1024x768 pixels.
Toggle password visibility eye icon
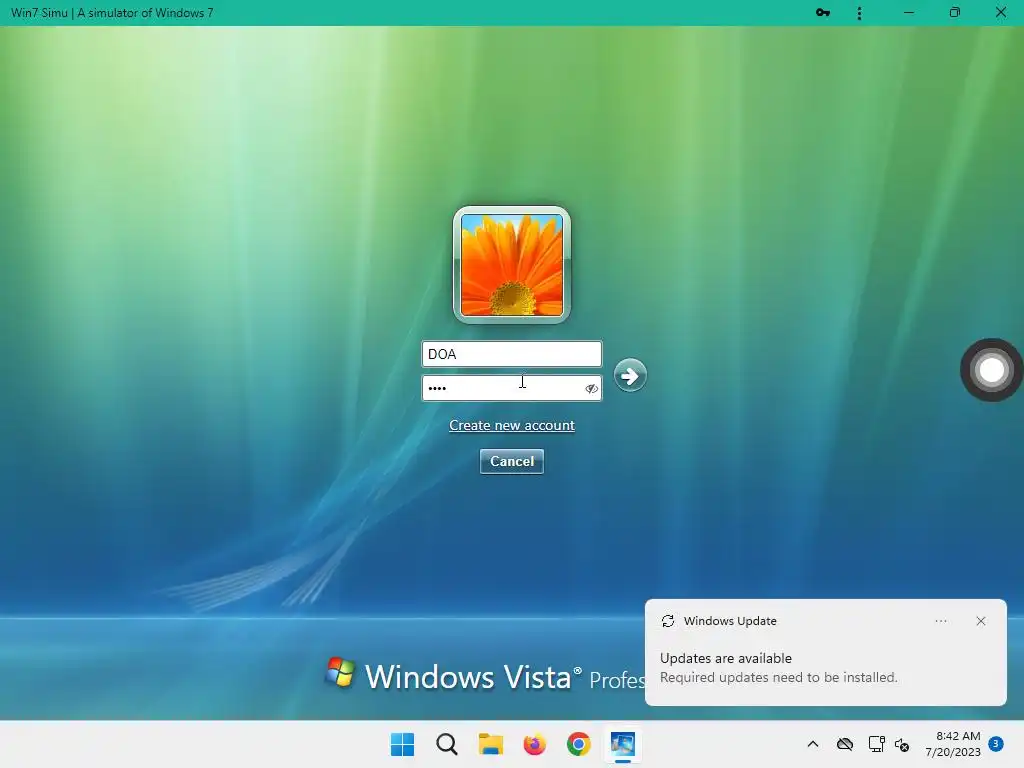pos(592,389)
